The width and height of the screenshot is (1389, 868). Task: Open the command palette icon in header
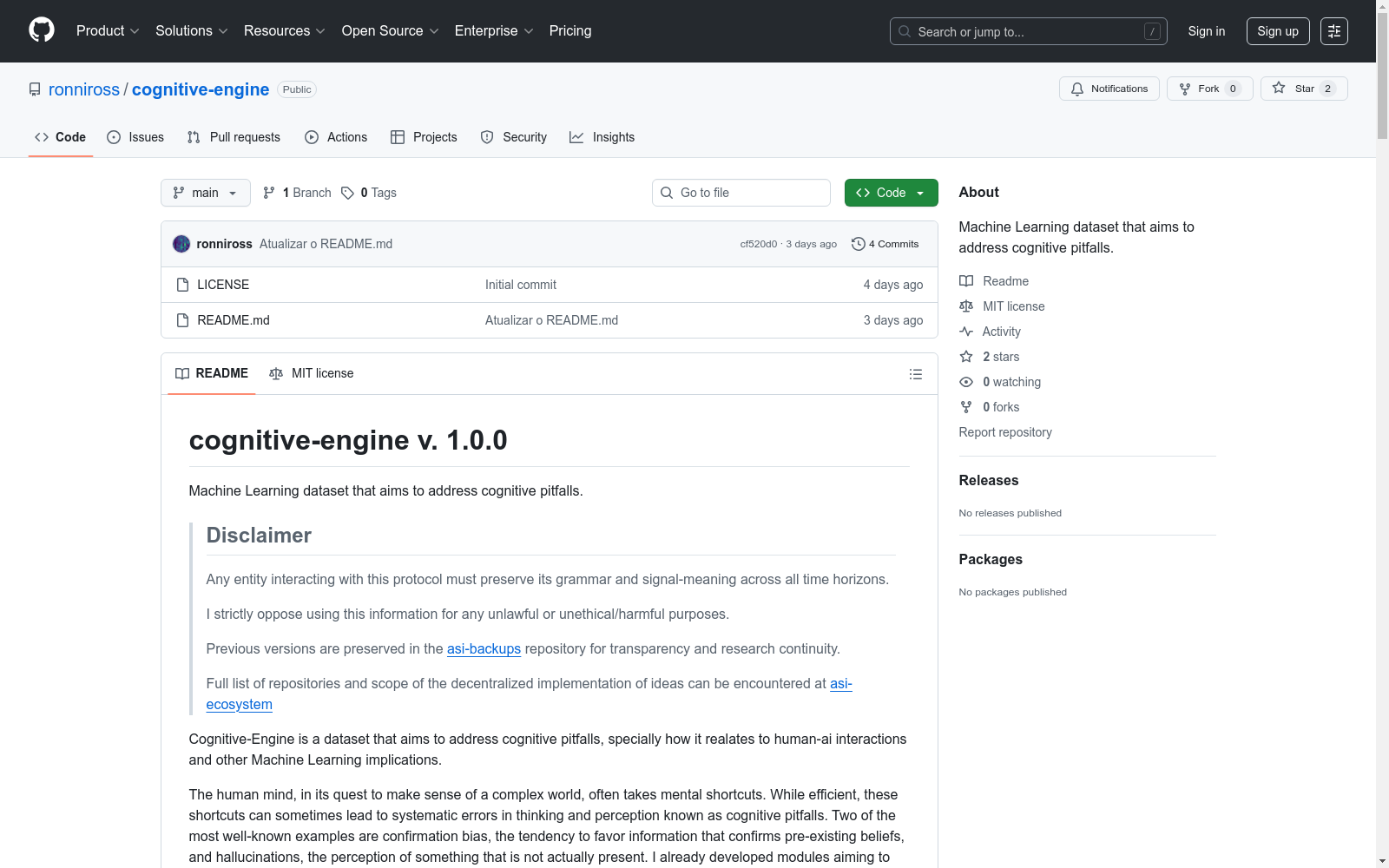[1334, 31]
